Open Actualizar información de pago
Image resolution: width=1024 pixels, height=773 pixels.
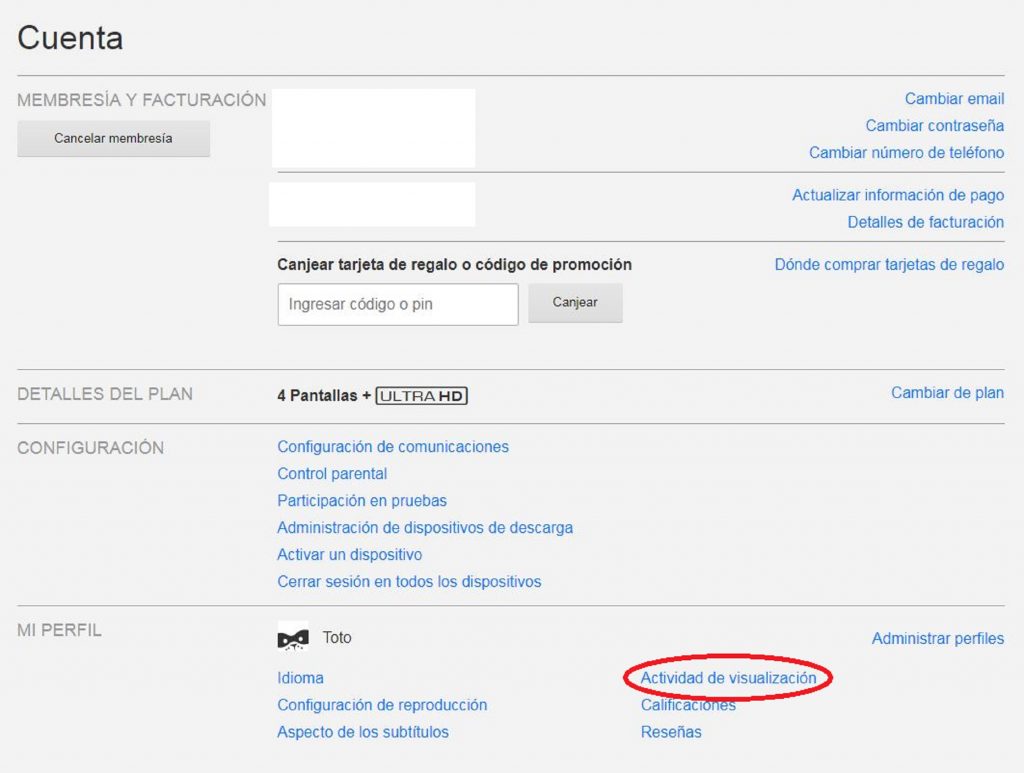tap(898, 196)
